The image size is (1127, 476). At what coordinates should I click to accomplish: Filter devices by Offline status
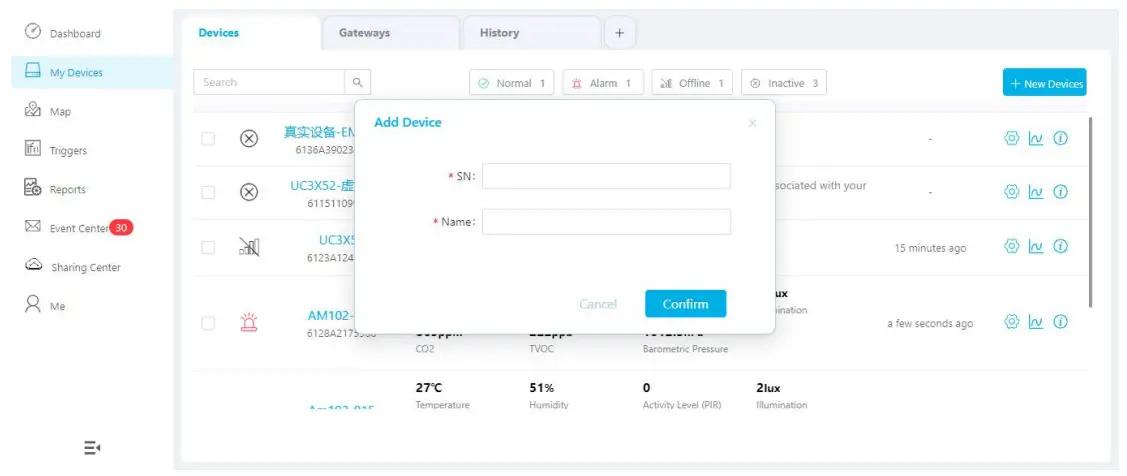tap(692, 83)
